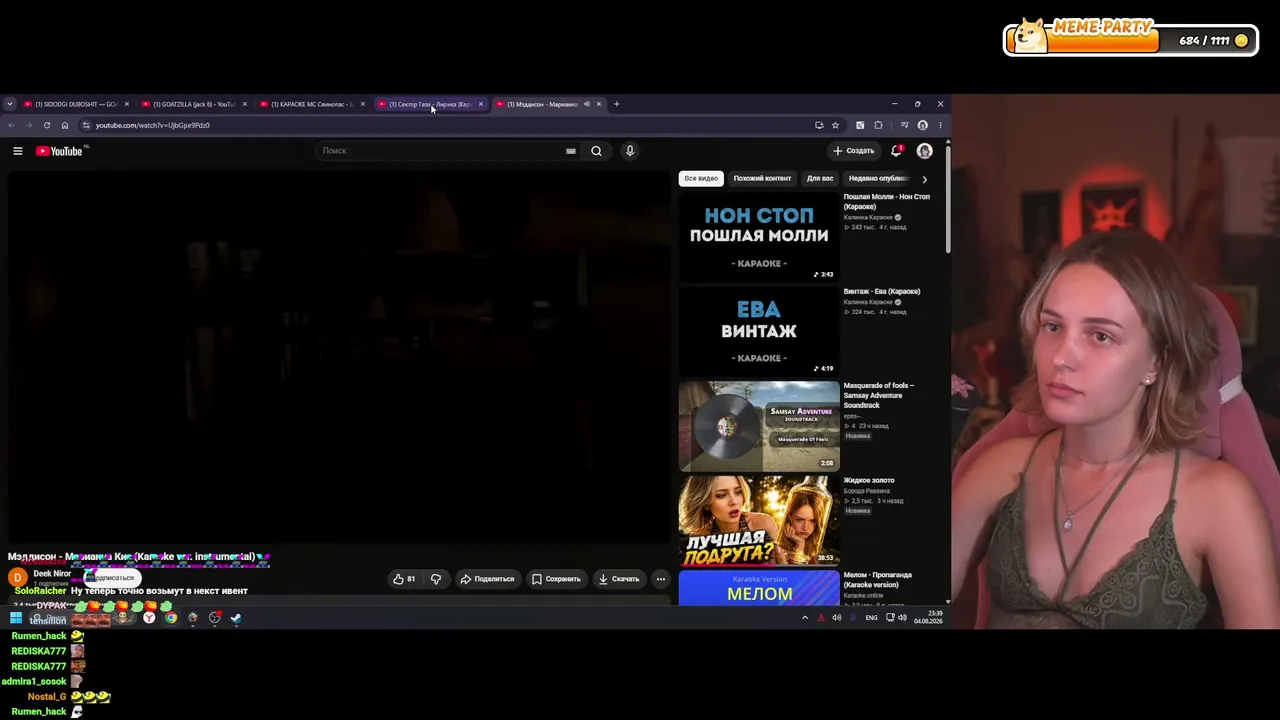
Task: Open the Жидкое золото video title
Action: (x=868, y=481)
